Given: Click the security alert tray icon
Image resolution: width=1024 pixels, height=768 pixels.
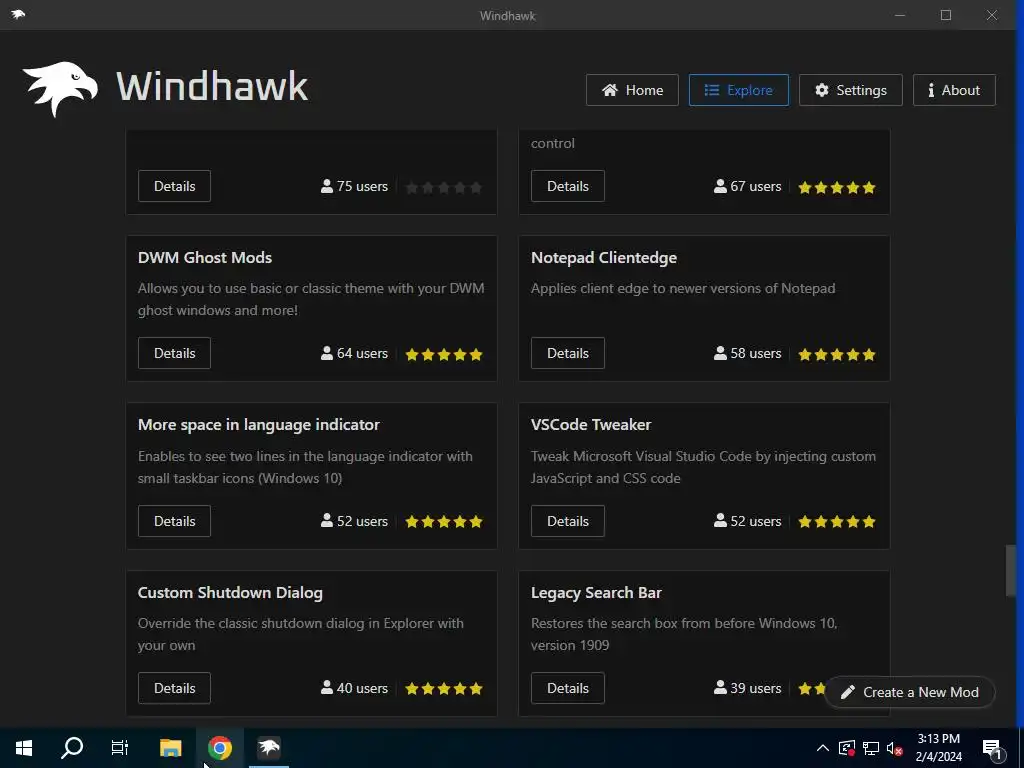Looking at the screenshot, I should [x=847, y=748].
